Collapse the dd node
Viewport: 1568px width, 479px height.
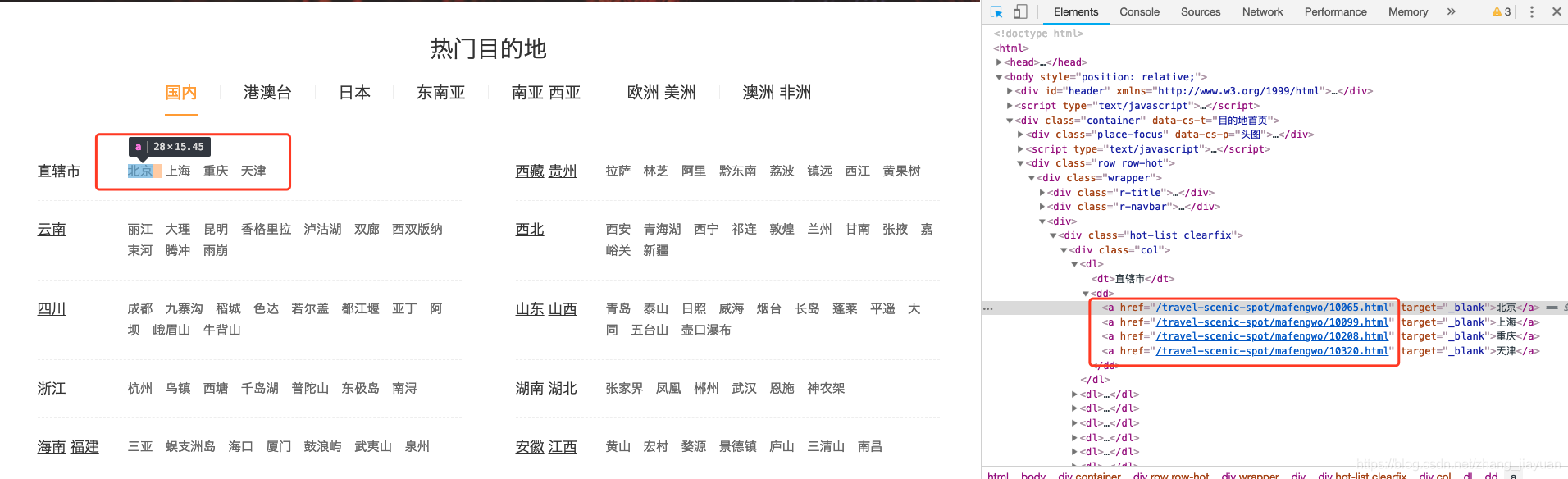click(x=1086, y=294)
